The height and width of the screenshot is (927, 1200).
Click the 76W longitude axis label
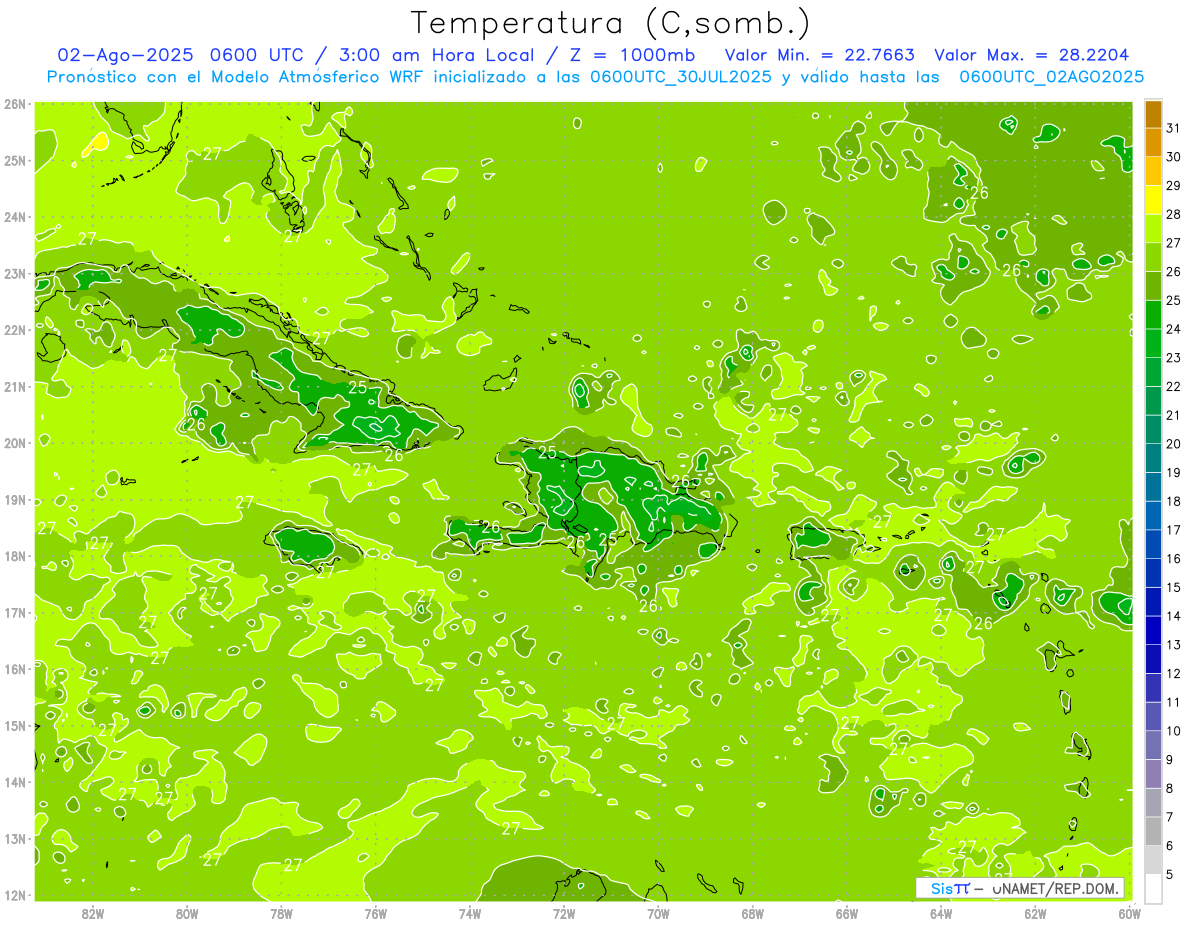click(375, 913)
